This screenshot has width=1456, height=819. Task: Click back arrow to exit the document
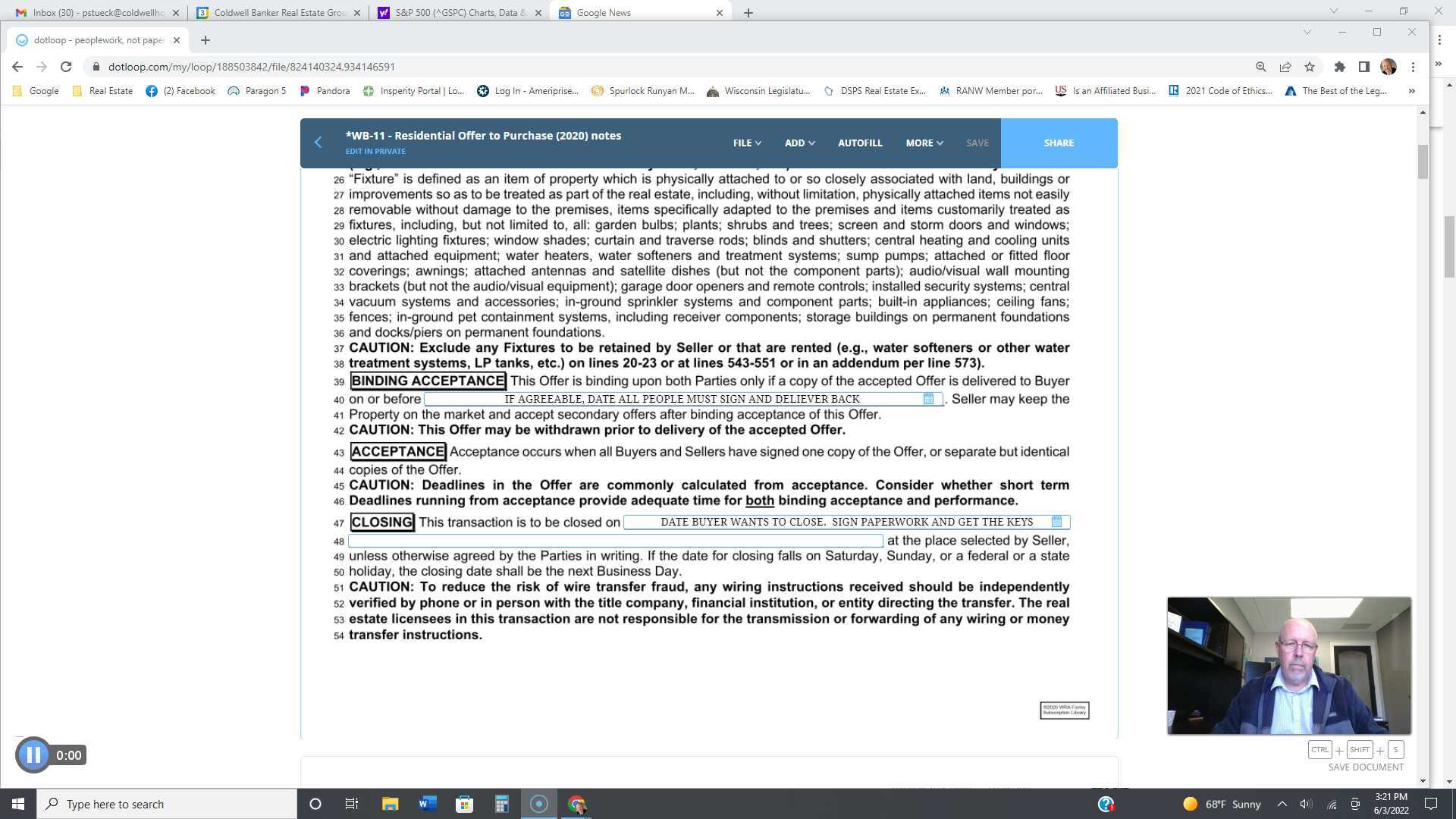tap(318, 143)
